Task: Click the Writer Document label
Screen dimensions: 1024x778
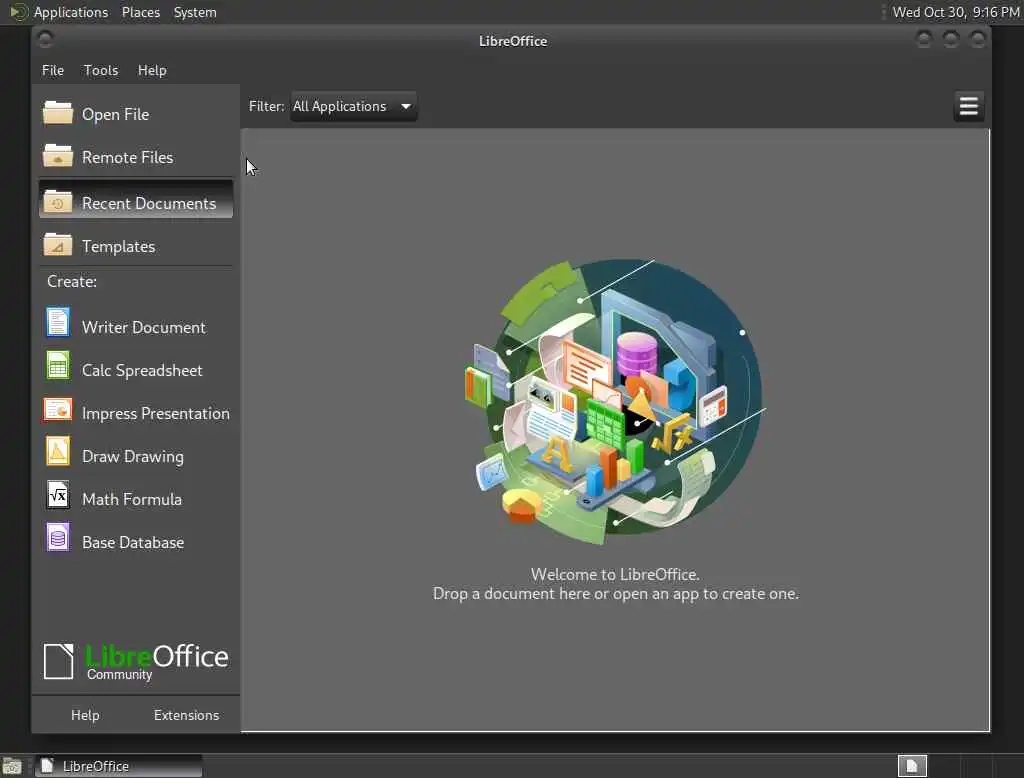Action: [x=144, y=327]
